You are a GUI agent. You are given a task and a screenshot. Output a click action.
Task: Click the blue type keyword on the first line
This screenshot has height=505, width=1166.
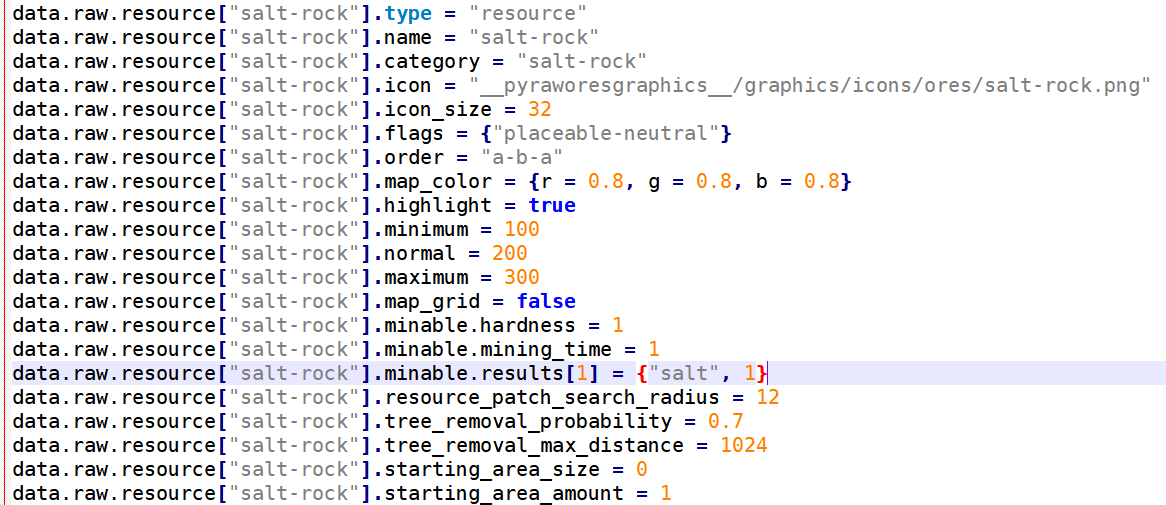tap(408, 14)
